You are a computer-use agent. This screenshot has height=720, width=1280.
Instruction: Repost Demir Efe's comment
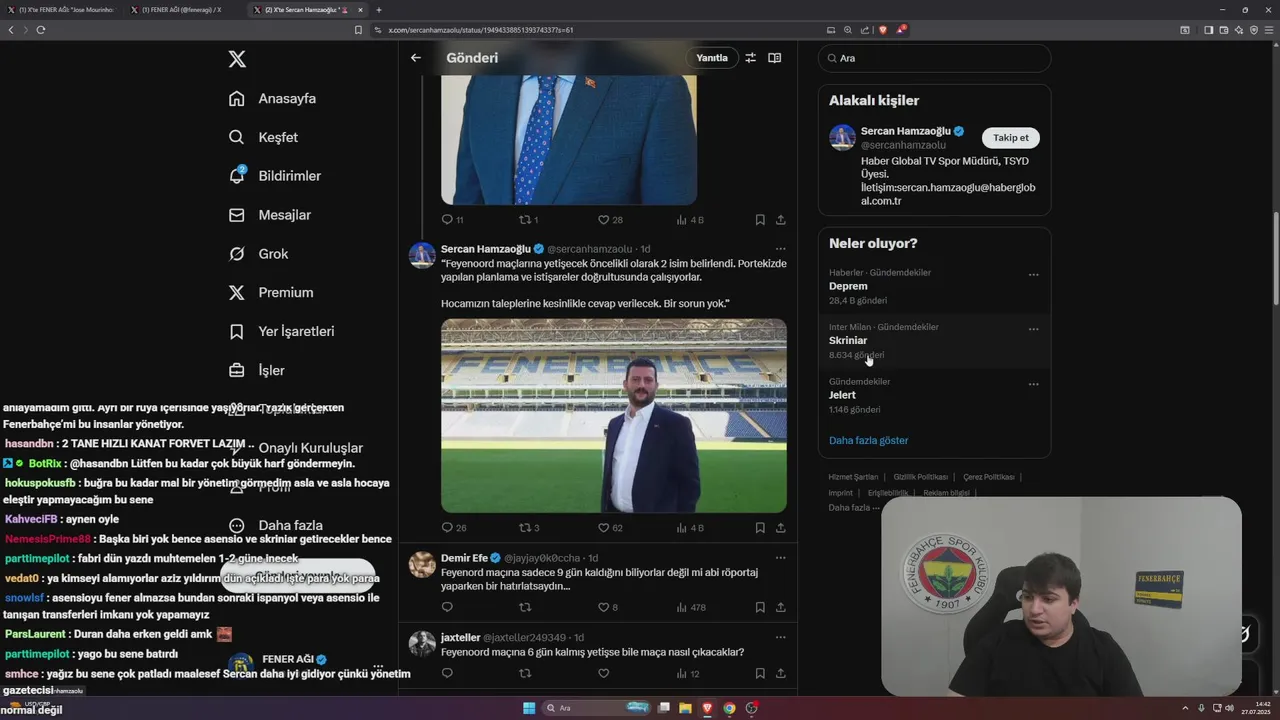pos(524,607)
